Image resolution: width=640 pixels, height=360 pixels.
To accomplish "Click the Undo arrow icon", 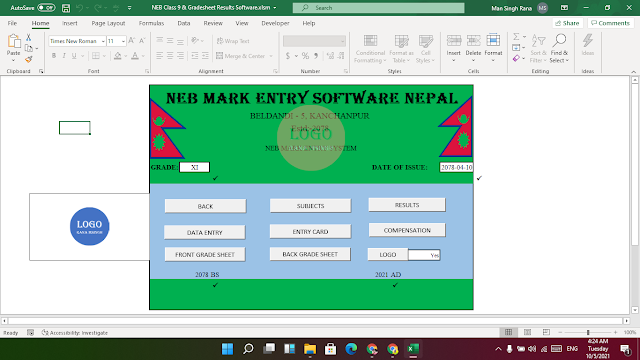I will [x=80, y=8].
